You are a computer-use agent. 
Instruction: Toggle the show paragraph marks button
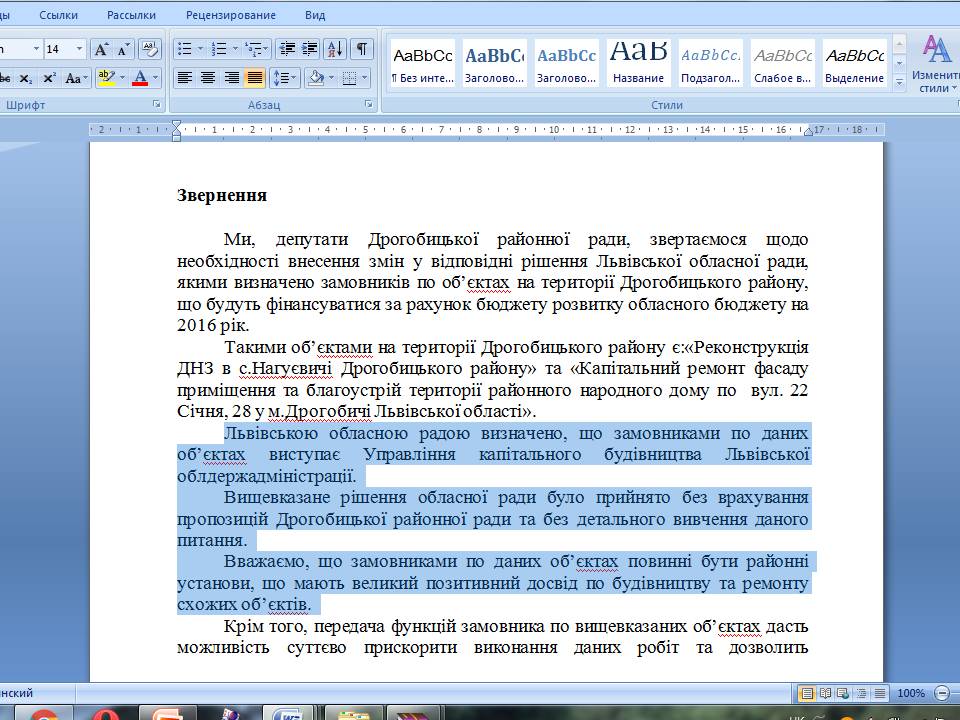(x=361, y=49)
